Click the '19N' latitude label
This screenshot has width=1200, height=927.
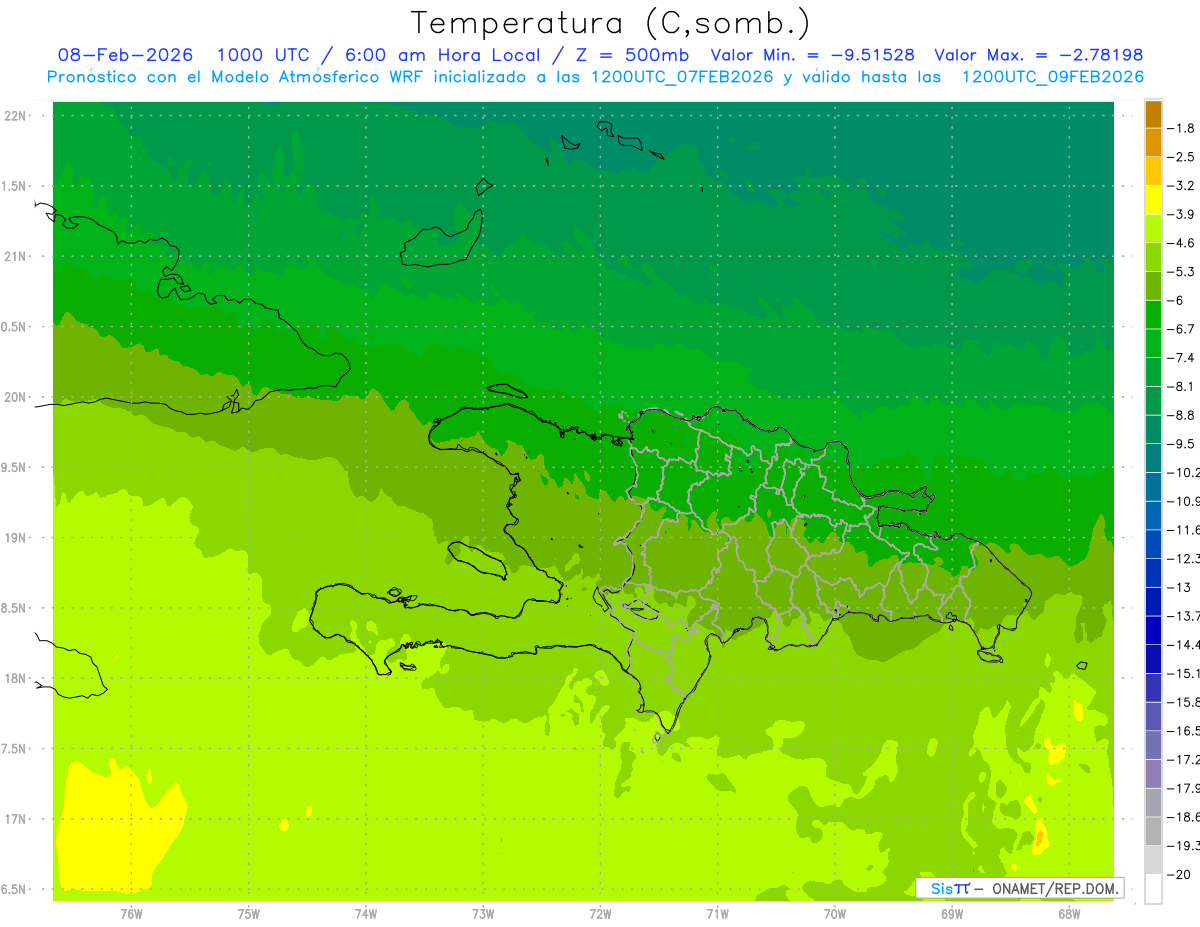(x=16, y=538)
